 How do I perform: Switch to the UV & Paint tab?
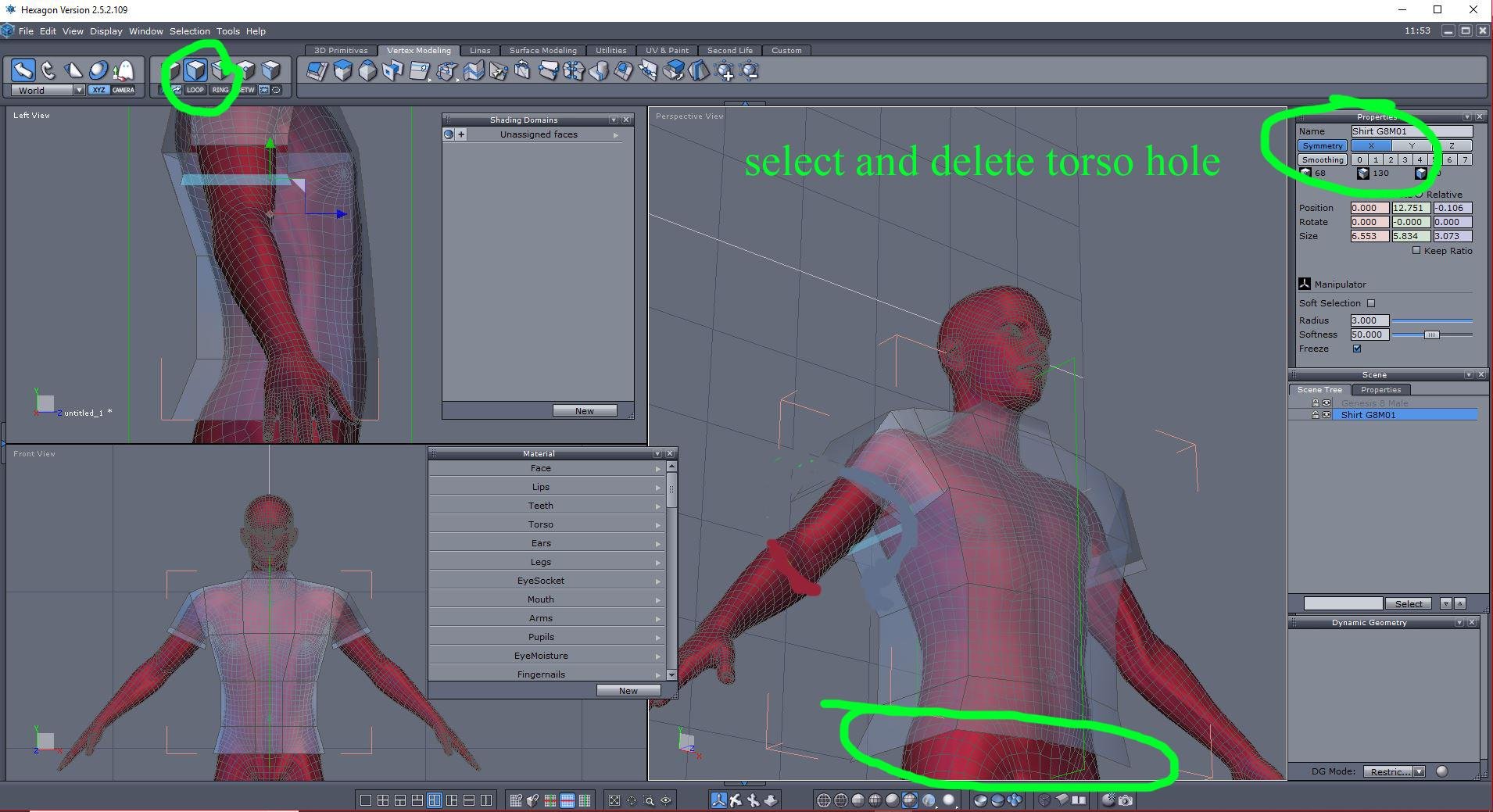667,50
